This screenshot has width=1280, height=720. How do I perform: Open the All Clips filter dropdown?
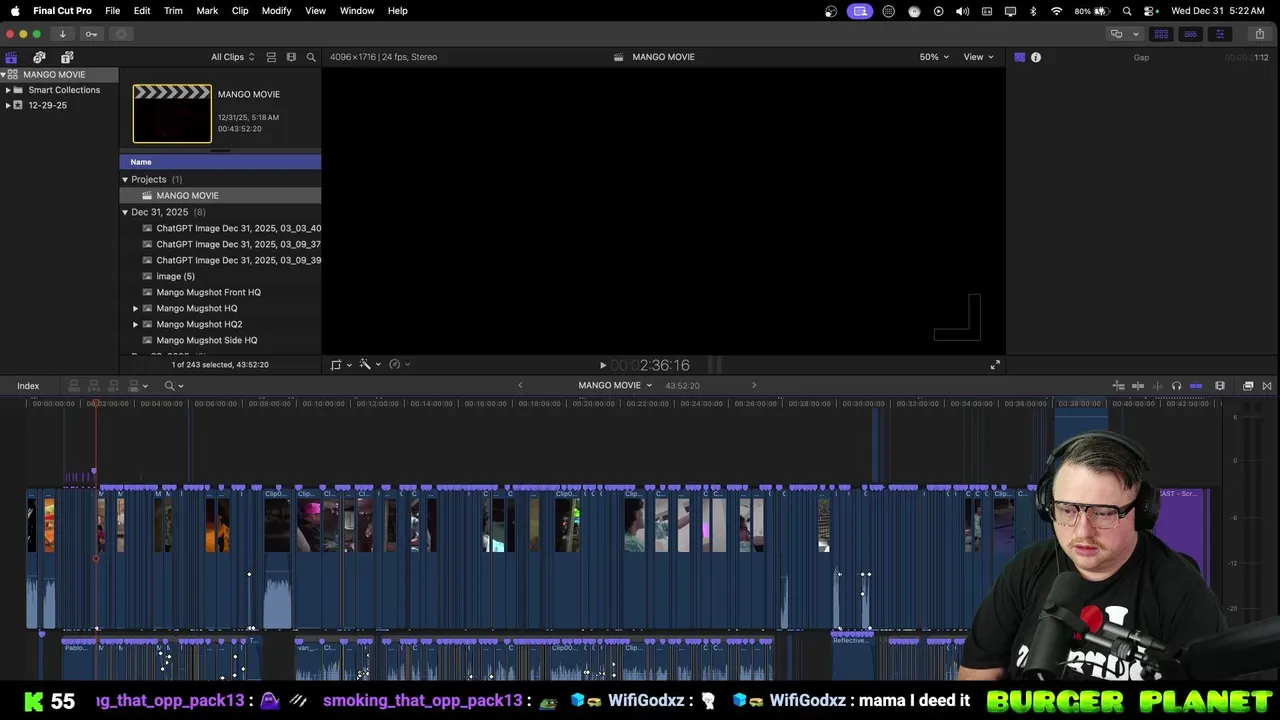(x=232, y=57)
